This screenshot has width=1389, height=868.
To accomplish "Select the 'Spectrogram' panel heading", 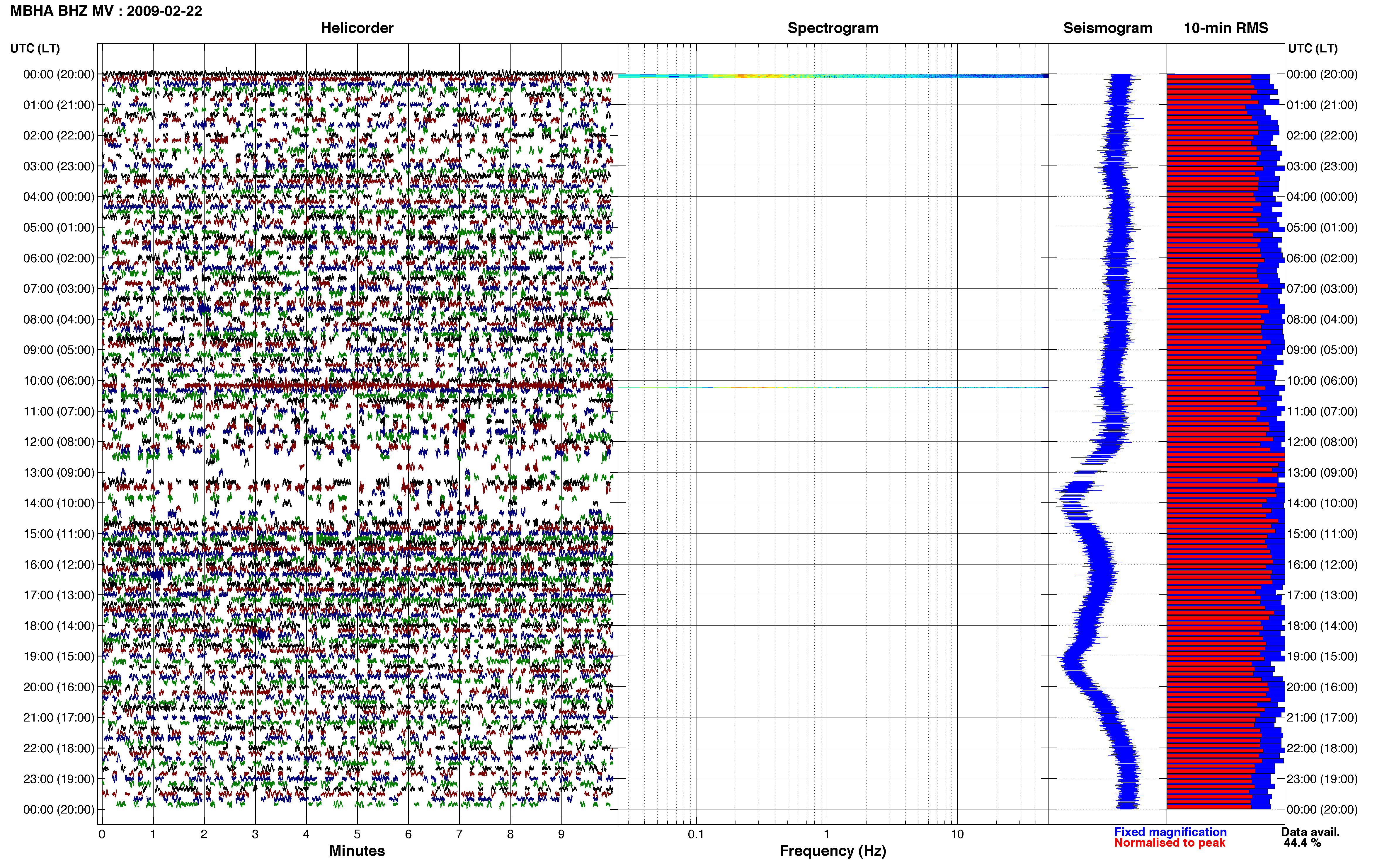I will click(833, 28).
